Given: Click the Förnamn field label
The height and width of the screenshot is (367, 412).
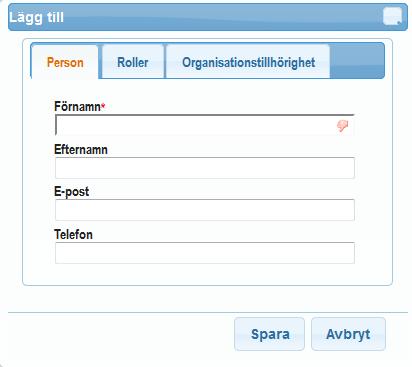Looking at the screenshot, I should (x=77, y=107).
